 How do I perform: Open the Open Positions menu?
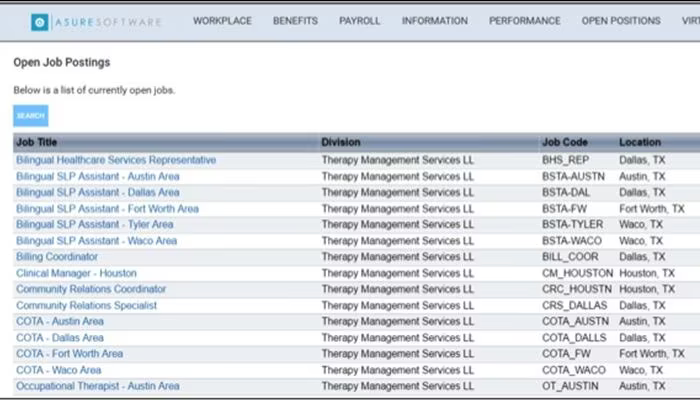(x=621, y=21)
